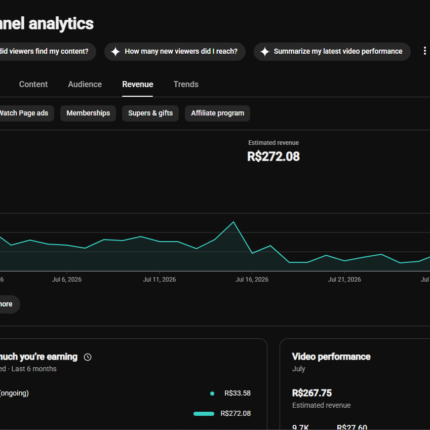The height and width of the screenshot is (430, 430).
Task: Switch to the Content tab
Action: tap(33, 84)
